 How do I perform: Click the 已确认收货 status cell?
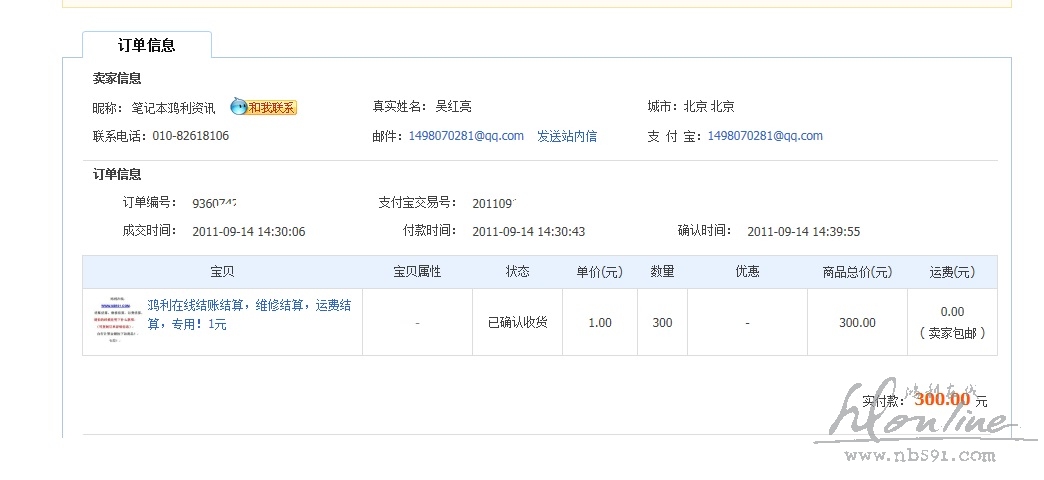point(517,323)
